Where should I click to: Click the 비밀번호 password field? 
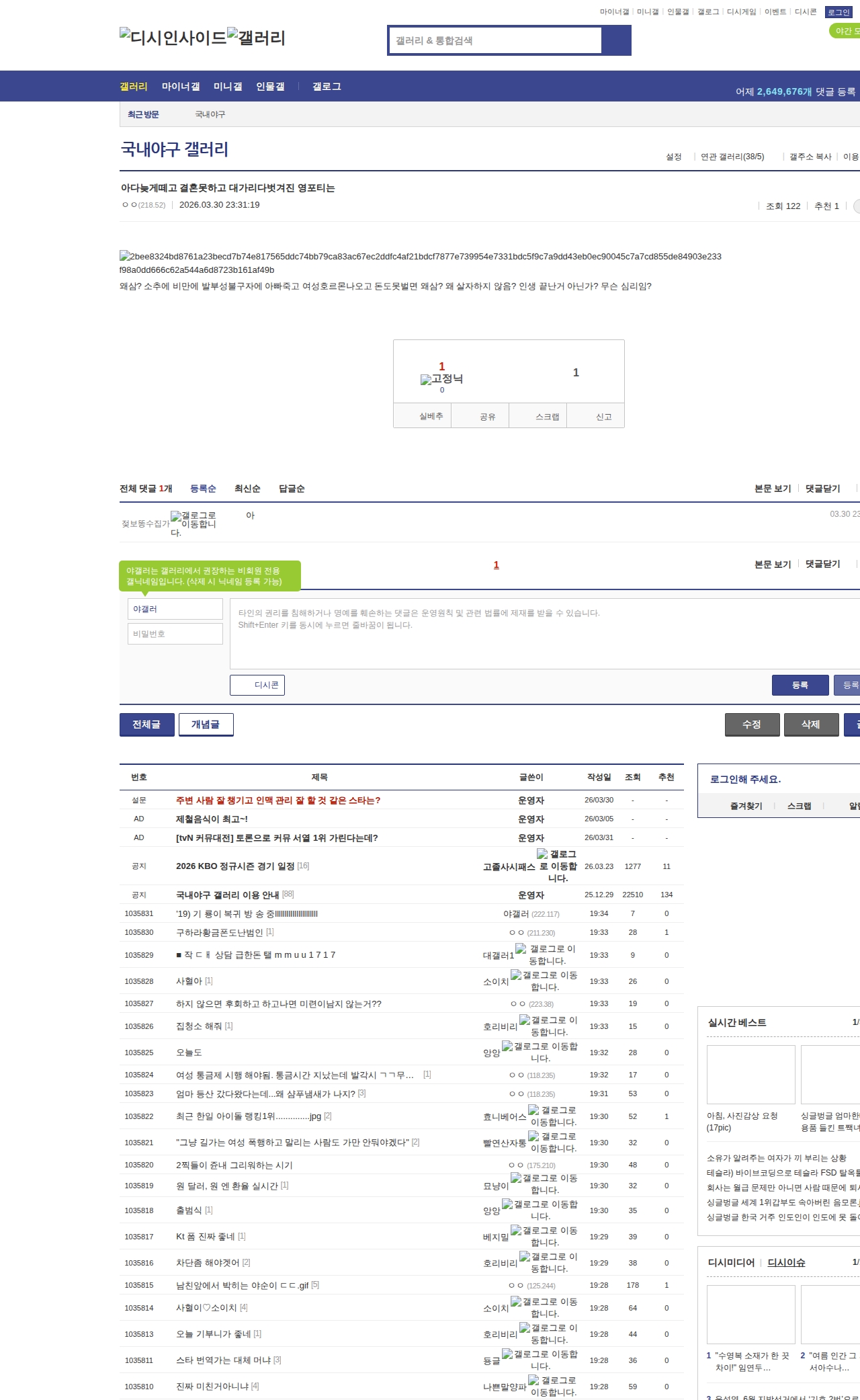click(x=175, y=634)
